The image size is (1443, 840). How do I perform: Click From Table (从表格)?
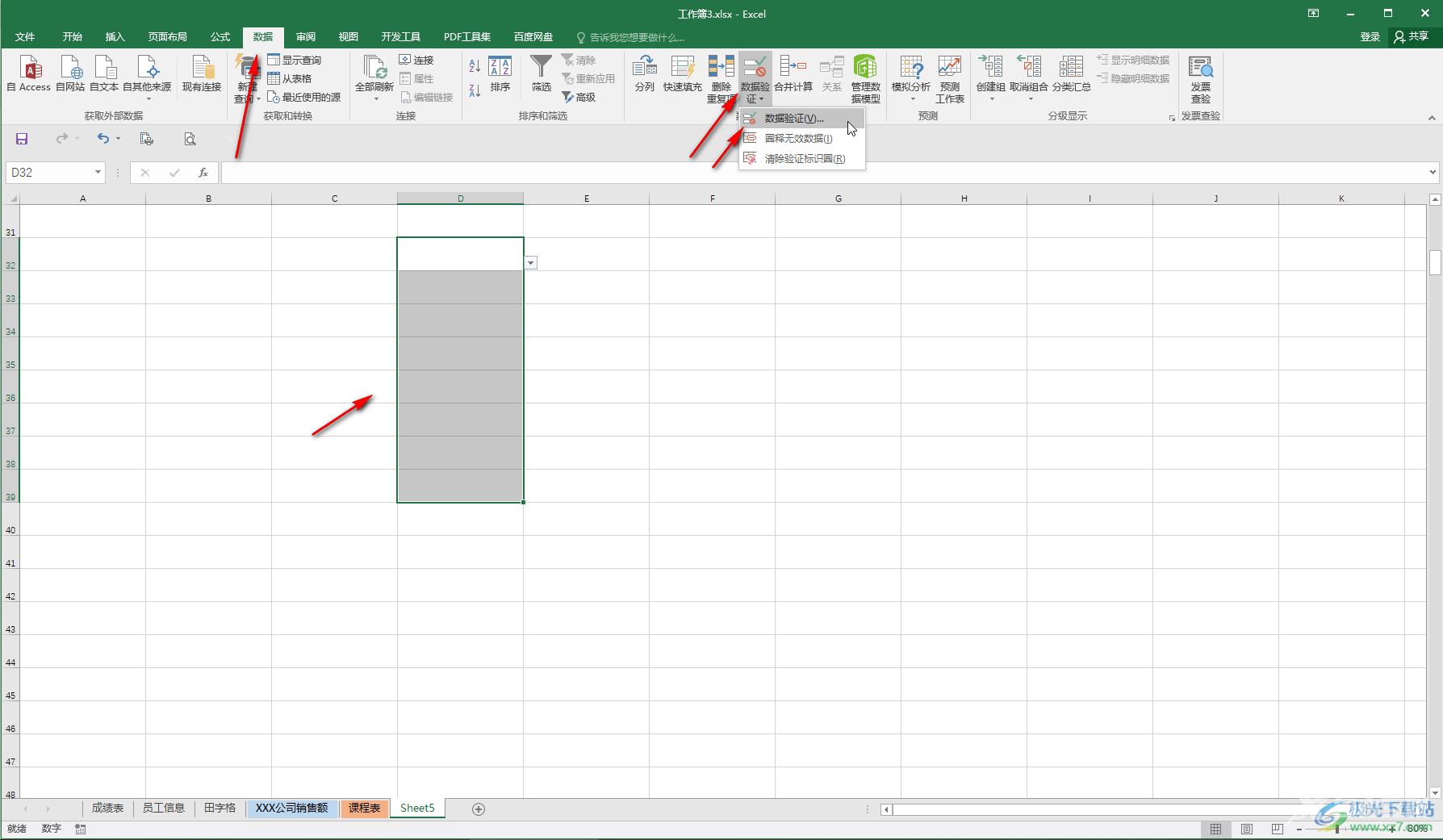(290, 78)
